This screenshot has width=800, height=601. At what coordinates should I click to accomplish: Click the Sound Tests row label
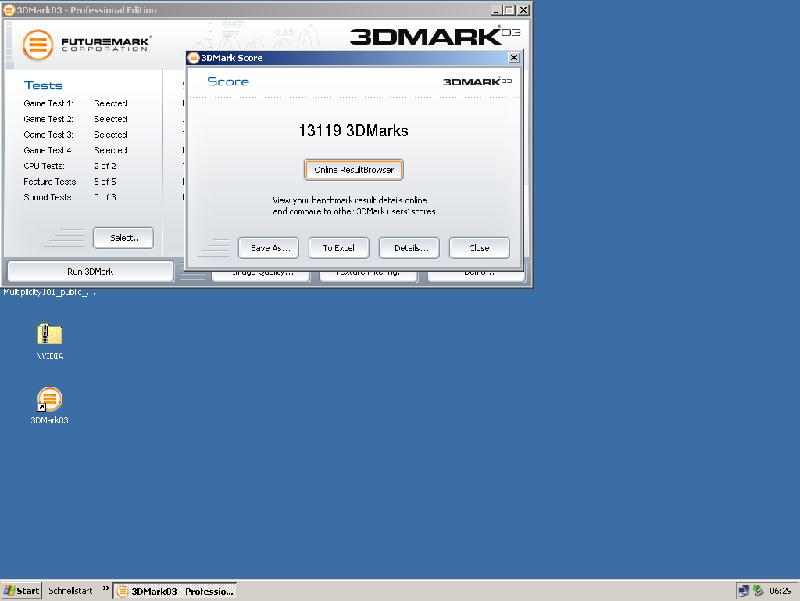[47, 197]
